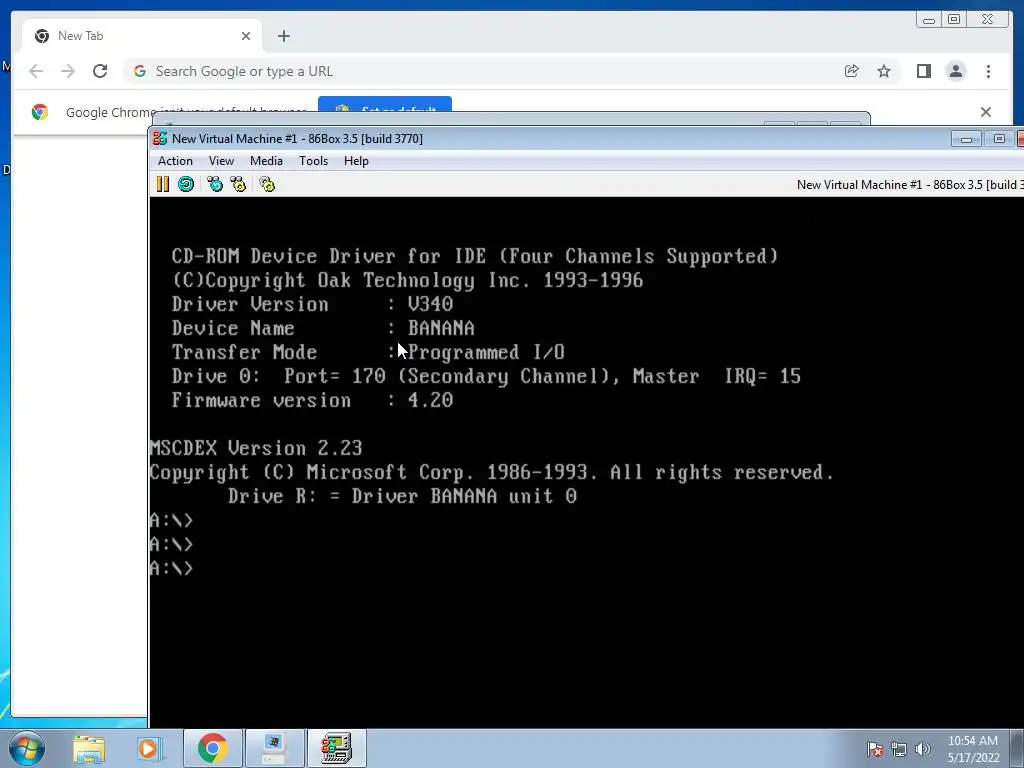Click the last A:\> prompt line
1024x768 pixels.
171,568
